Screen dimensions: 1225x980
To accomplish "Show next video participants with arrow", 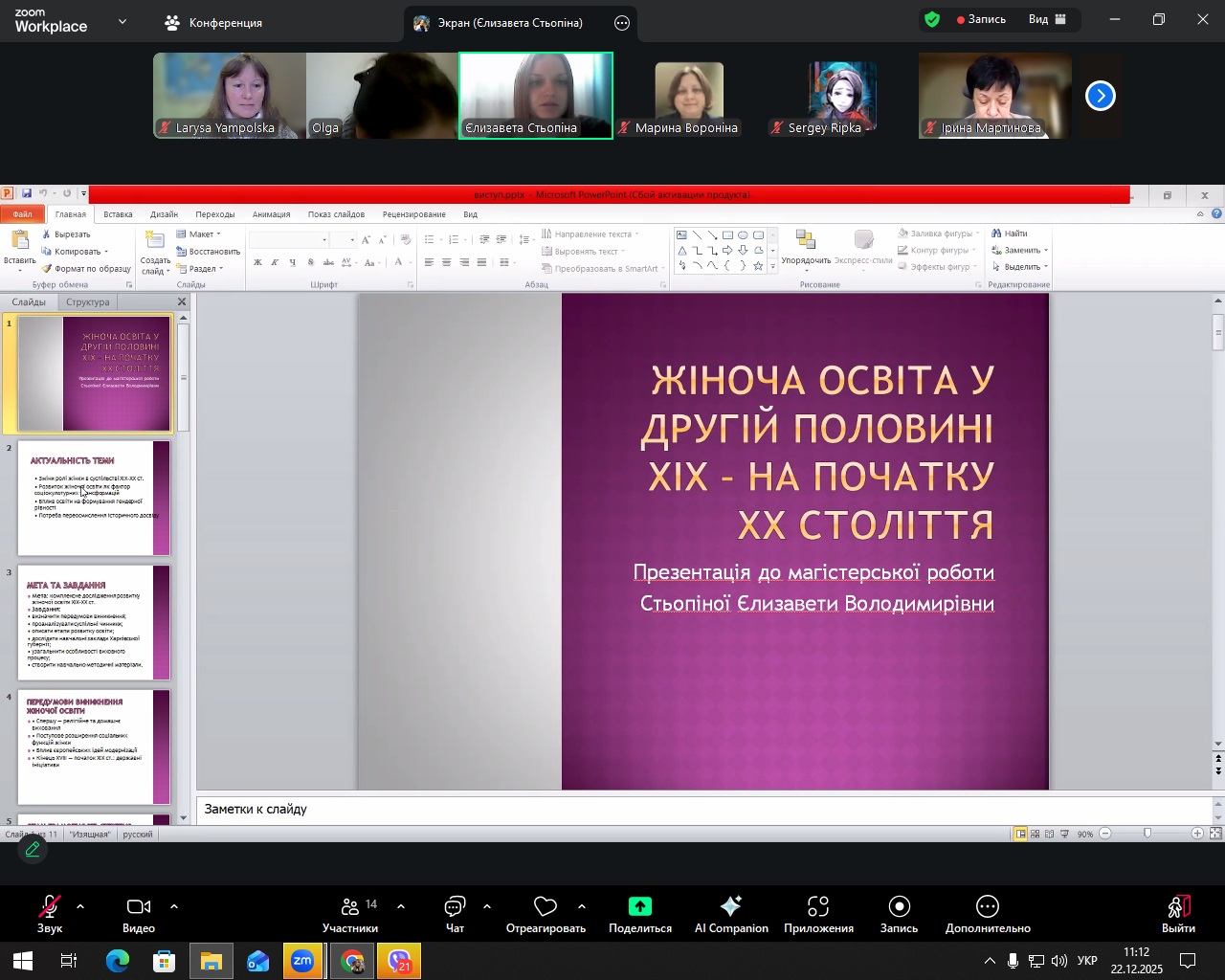I will [1101, 96].
